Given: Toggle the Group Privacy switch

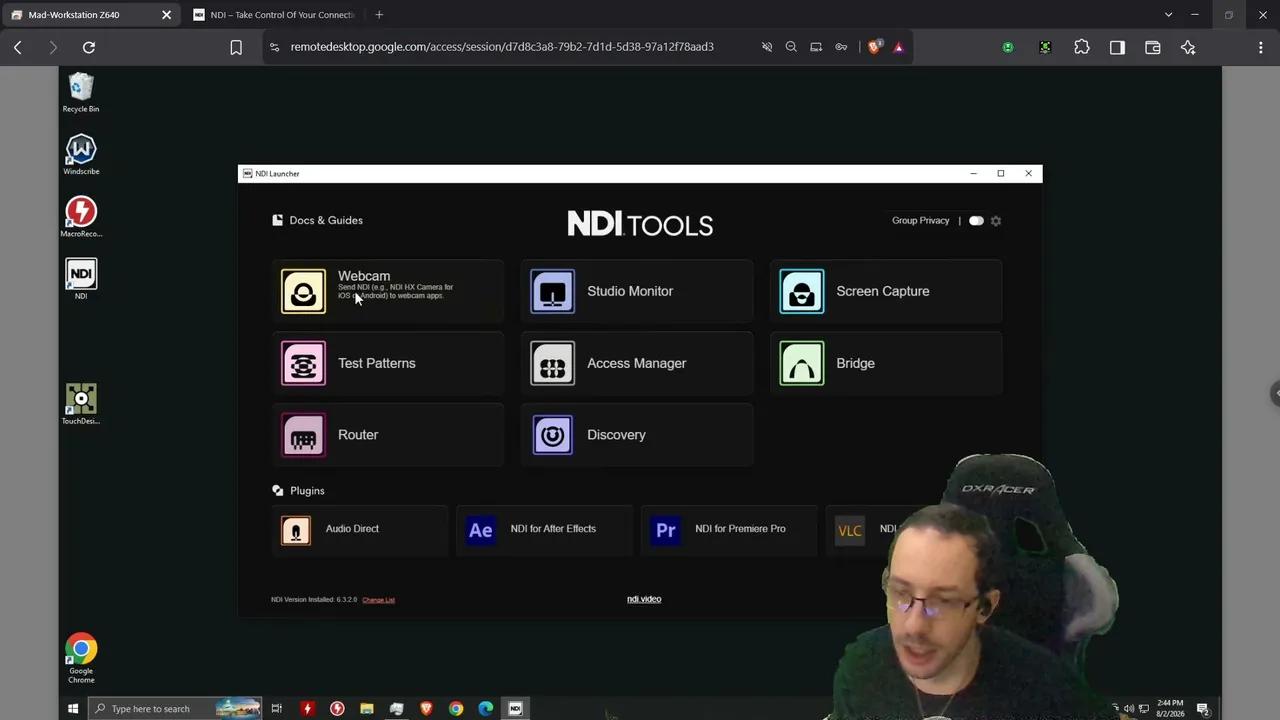Looking at the screenshot, I should coord(976,221).
